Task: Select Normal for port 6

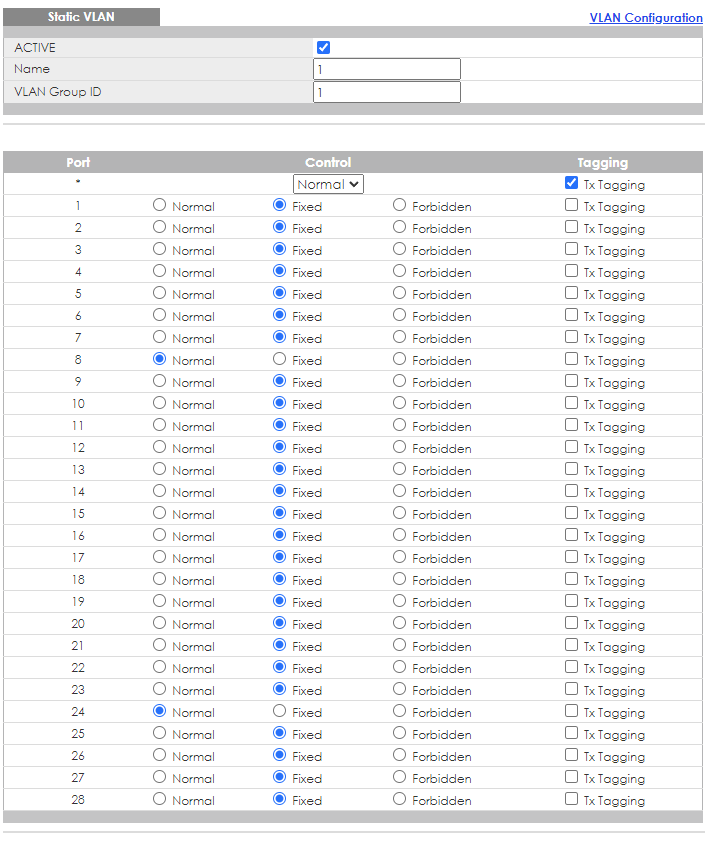Action: [159, 315]
